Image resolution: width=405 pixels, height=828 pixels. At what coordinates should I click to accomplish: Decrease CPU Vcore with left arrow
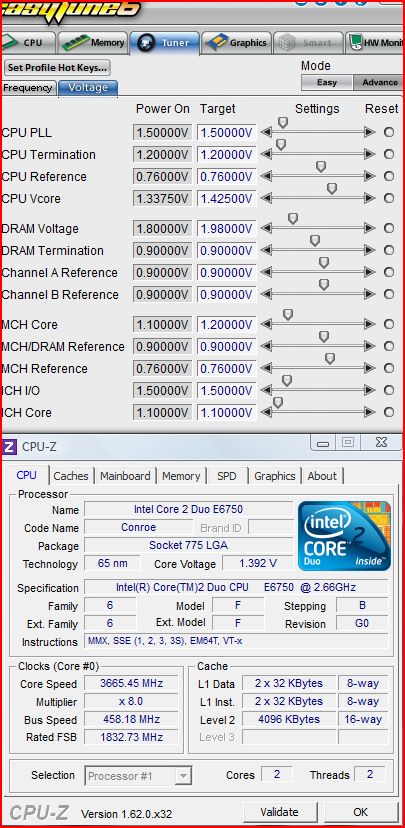click(x=267, y=199)
